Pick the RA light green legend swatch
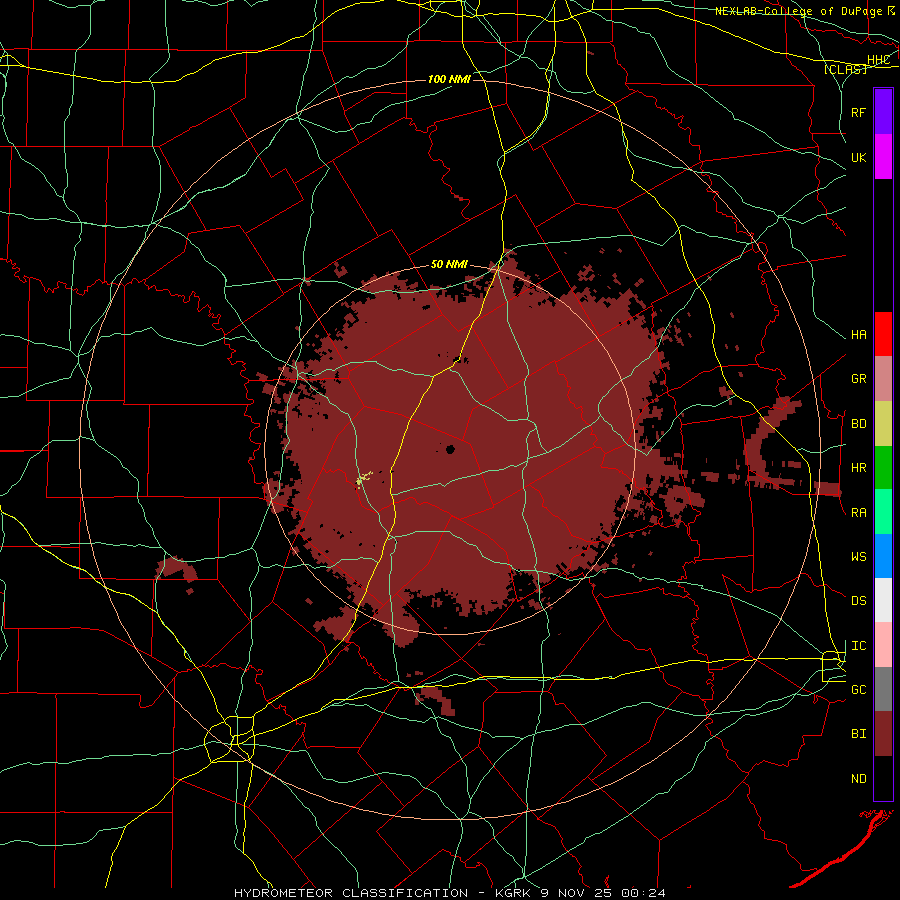Image resolution: width=900 pixels, height=900 pixels. click(x=883, y=512)
